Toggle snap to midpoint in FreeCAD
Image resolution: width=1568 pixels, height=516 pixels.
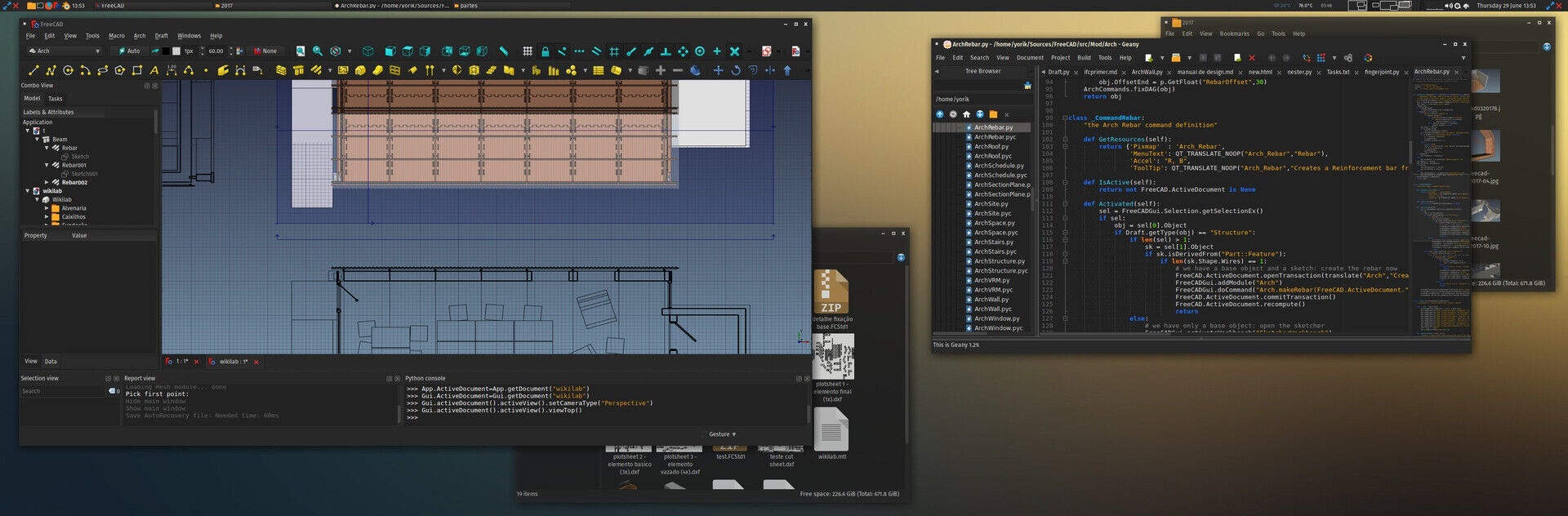click(x=648, y=51)
